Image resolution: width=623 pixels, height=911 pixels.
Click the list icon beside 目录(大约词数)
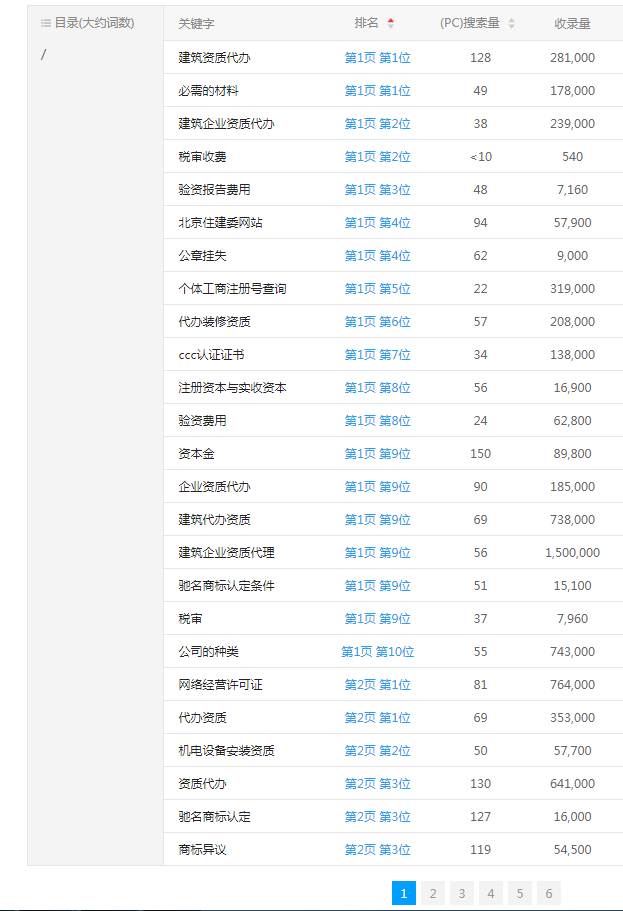click(x=45, y=23)
